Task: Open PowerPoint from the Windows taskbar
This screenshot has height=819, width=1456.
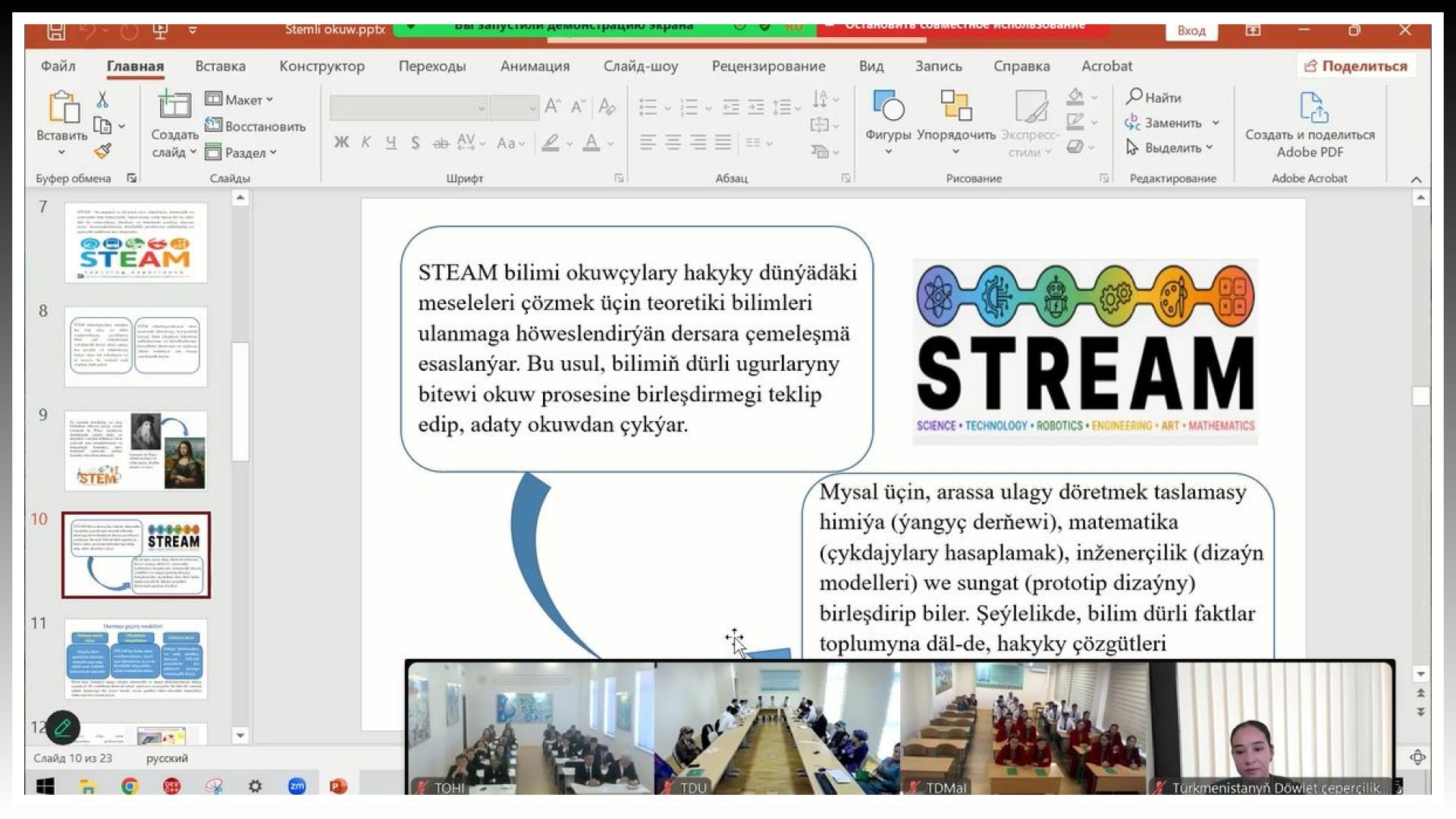Action: [x=338, y=786]
